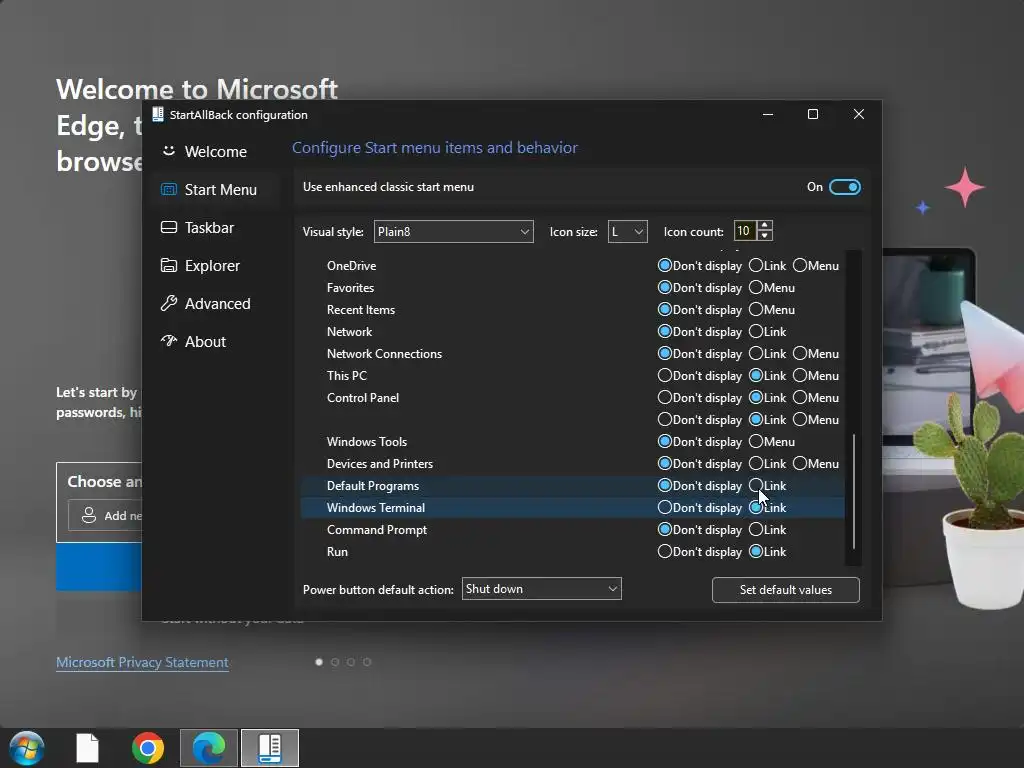
Task: Set Windows Terminal to Don't display
Action: [x=665, y=507]
